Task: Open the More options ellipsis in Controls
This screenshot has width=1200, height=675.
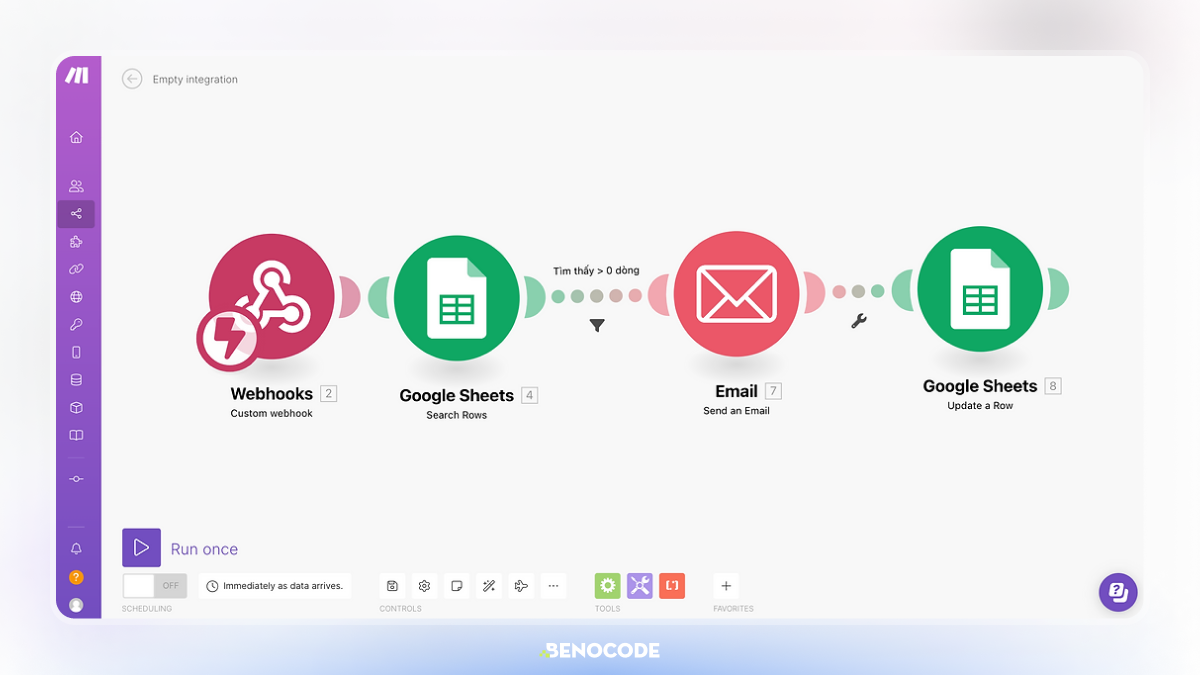Action: click(x=553, y=586)
